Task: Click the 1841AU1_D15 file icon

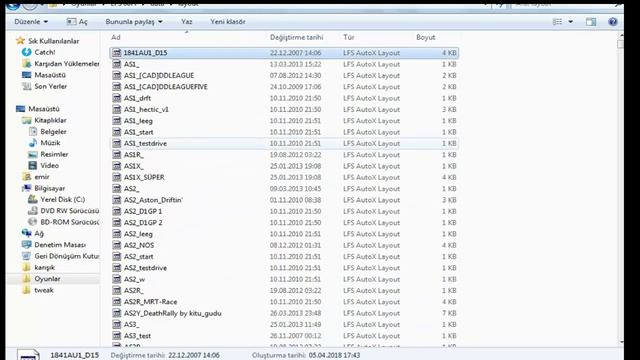Action: [x=117, y=53]
